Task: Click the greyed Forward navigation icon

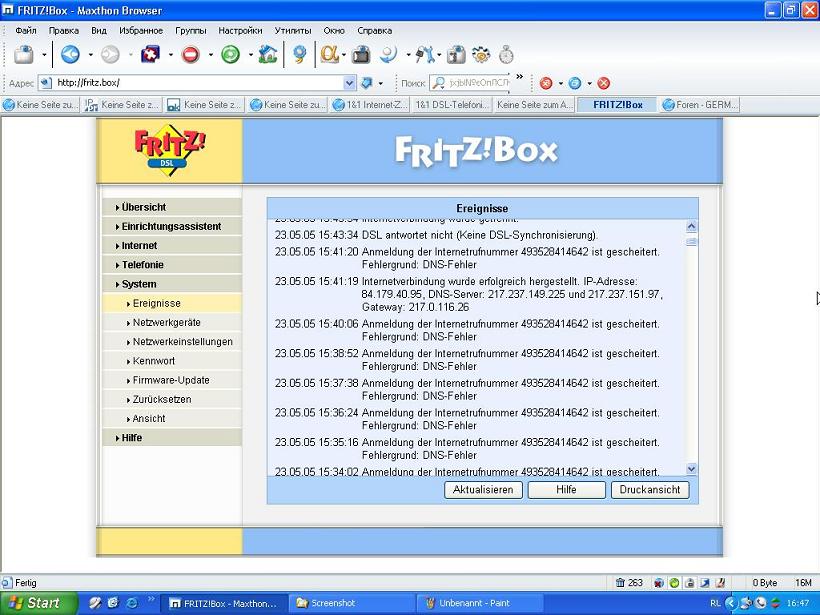Action: 110,54
